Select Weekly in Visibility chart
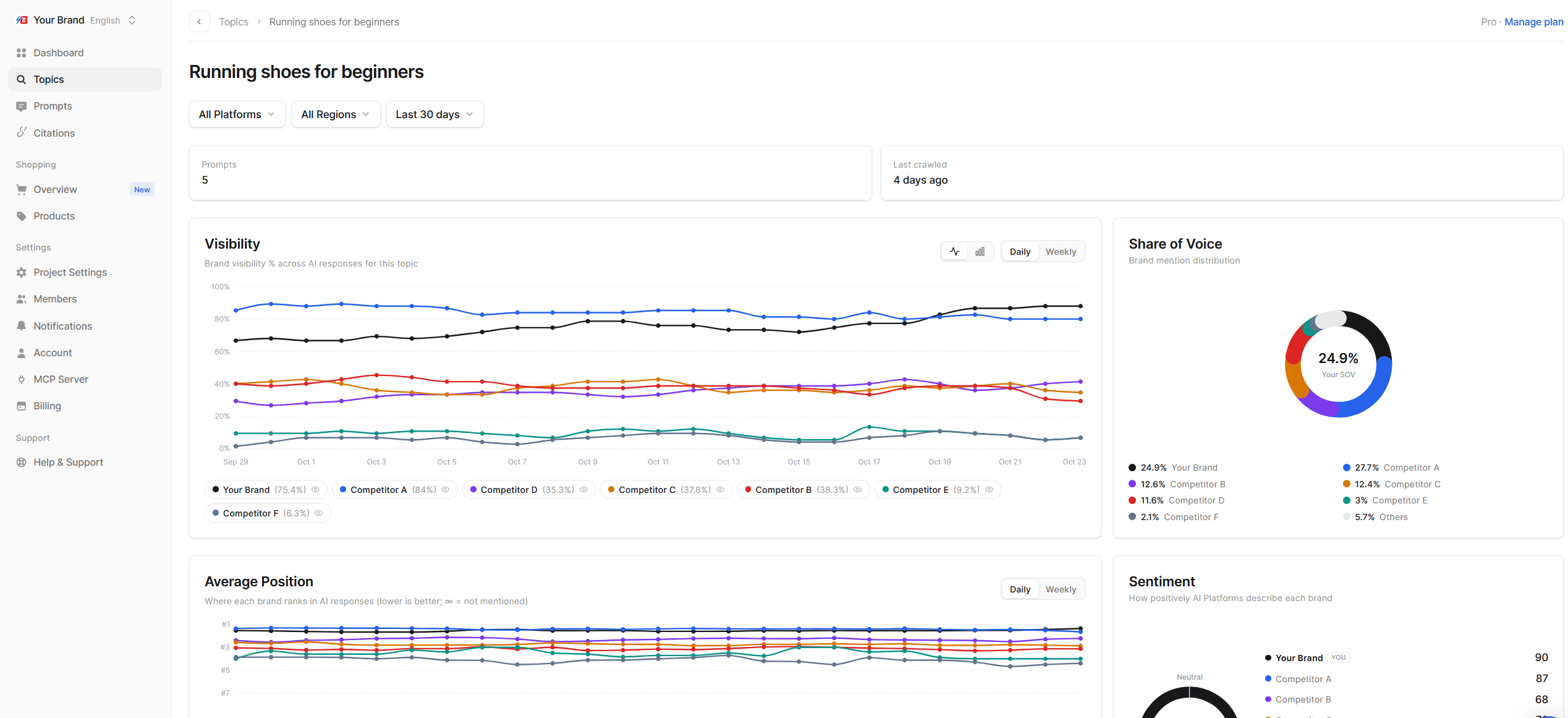 click(1061, 252)
